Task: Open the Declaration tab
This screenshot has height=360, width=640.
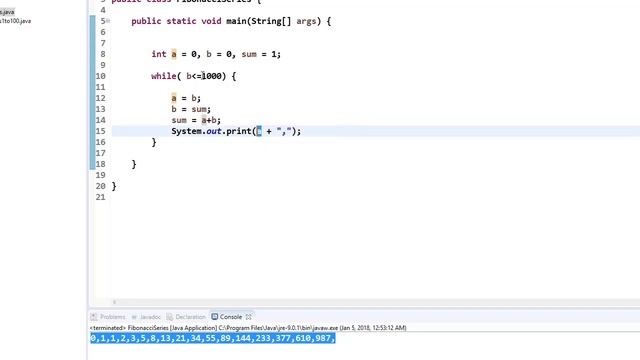Action: 190,317
